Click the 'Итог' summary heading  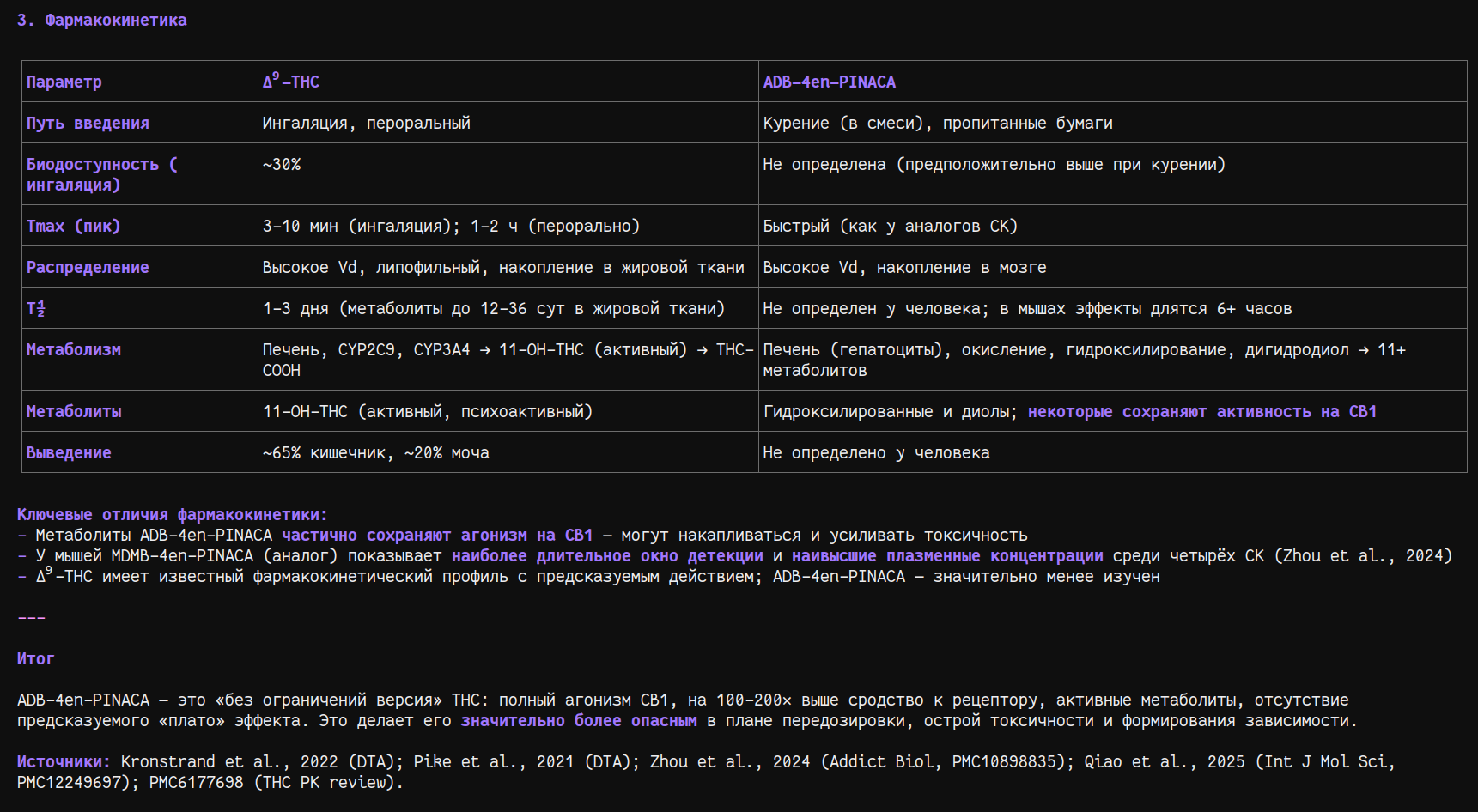36,659
